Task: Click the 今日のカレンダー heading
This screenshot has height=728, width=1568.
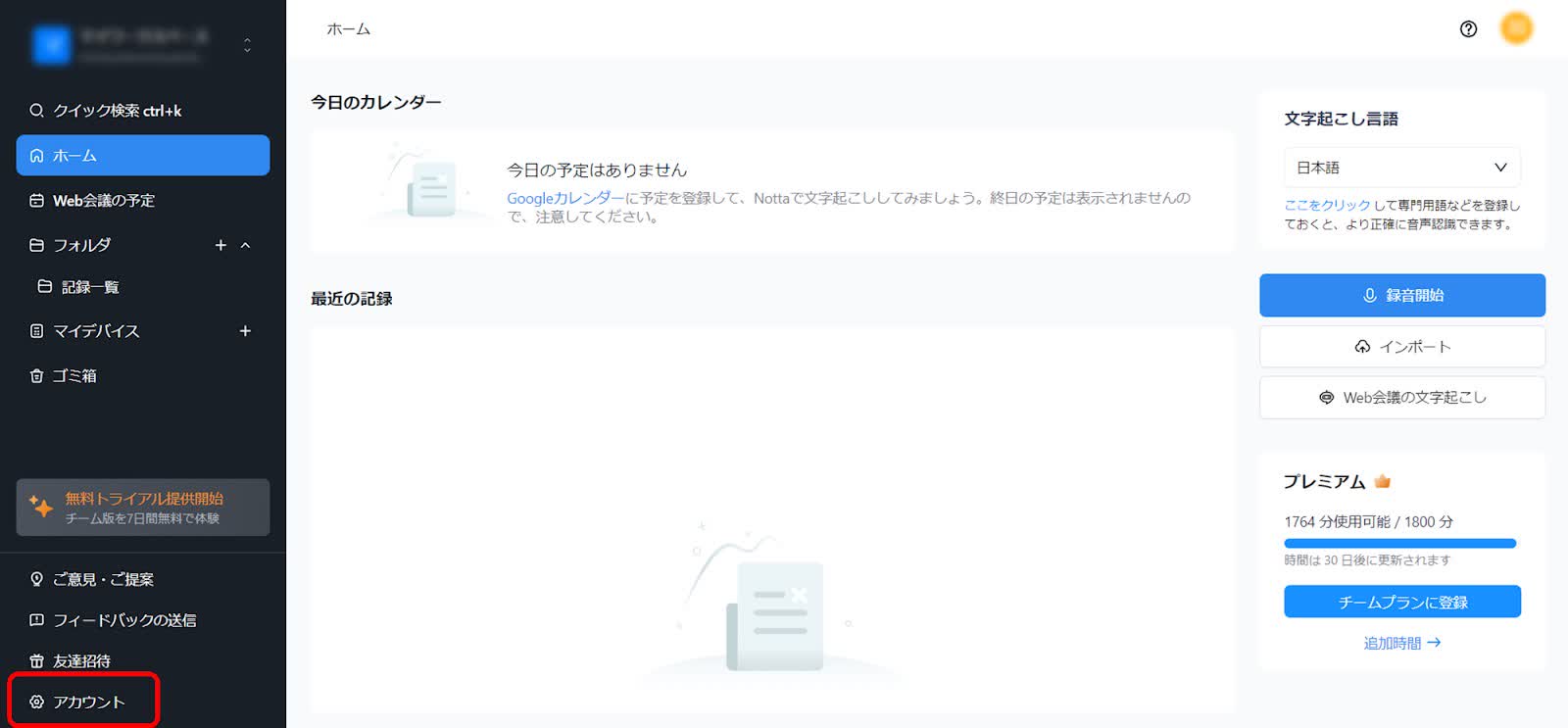Action: point(376,102)
